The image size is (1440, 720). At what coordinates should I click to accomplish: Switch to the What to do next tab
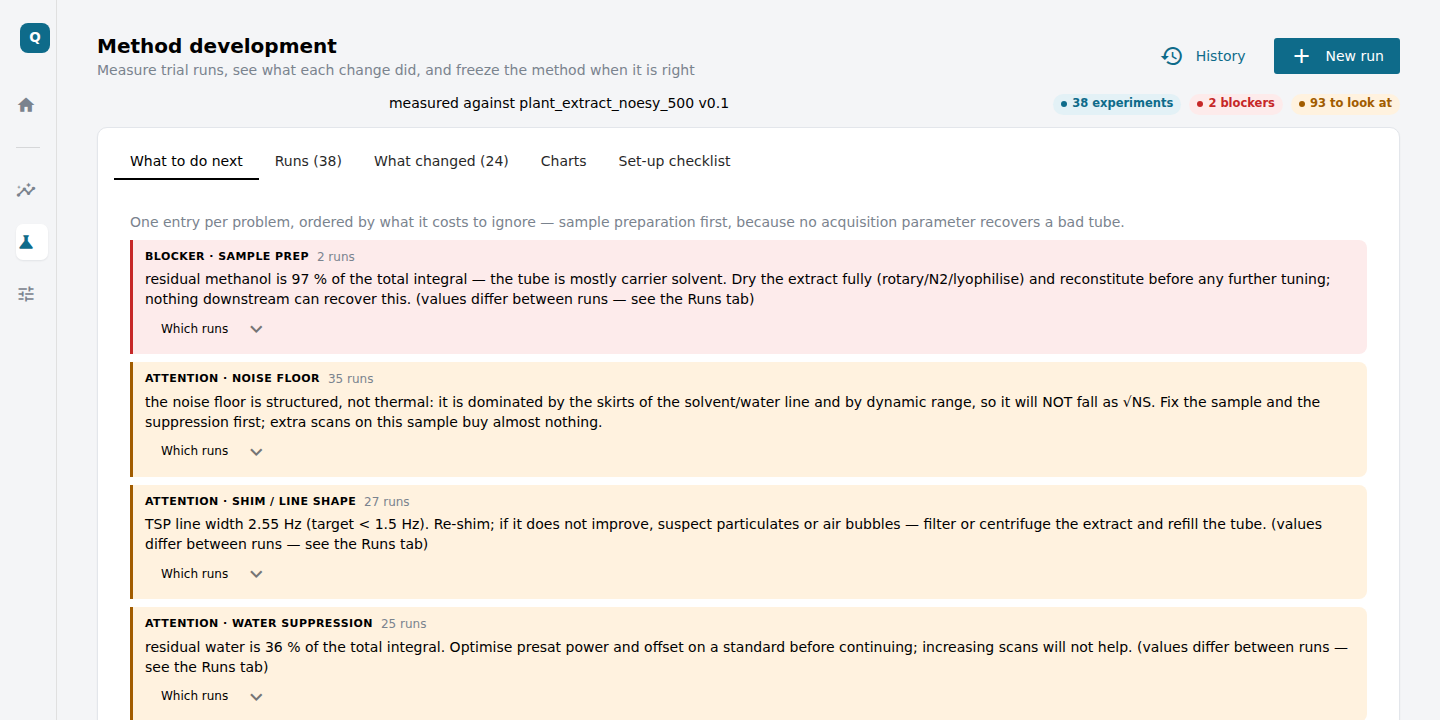[x=186, y=161]
